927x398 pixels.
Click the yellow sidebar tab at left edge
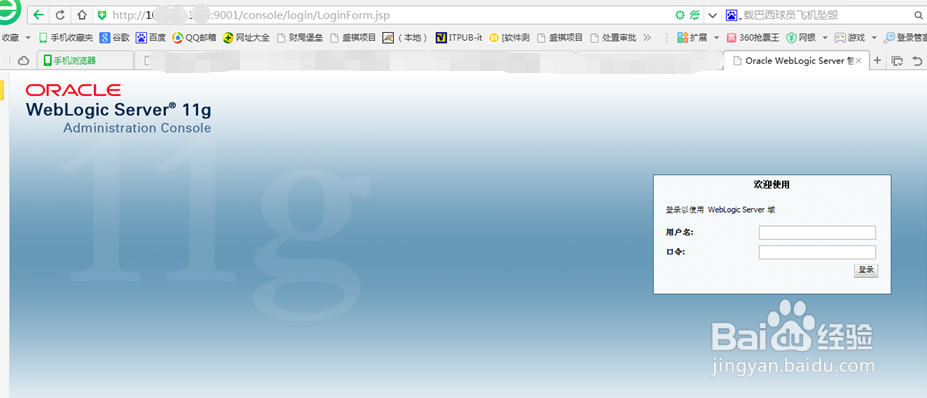coord(2,90)
